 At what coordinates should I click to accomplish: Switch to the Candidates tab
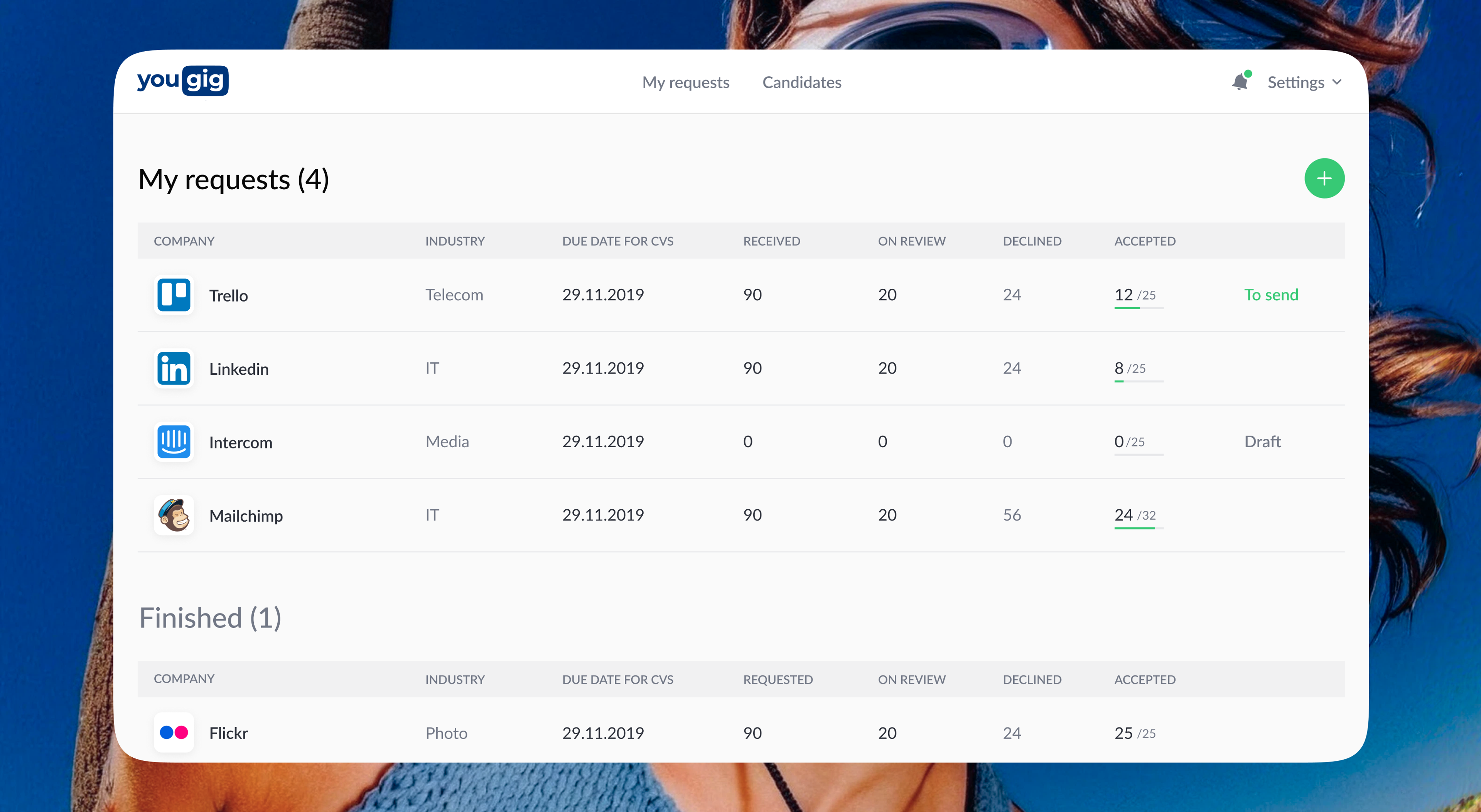[x=801, y=82]
